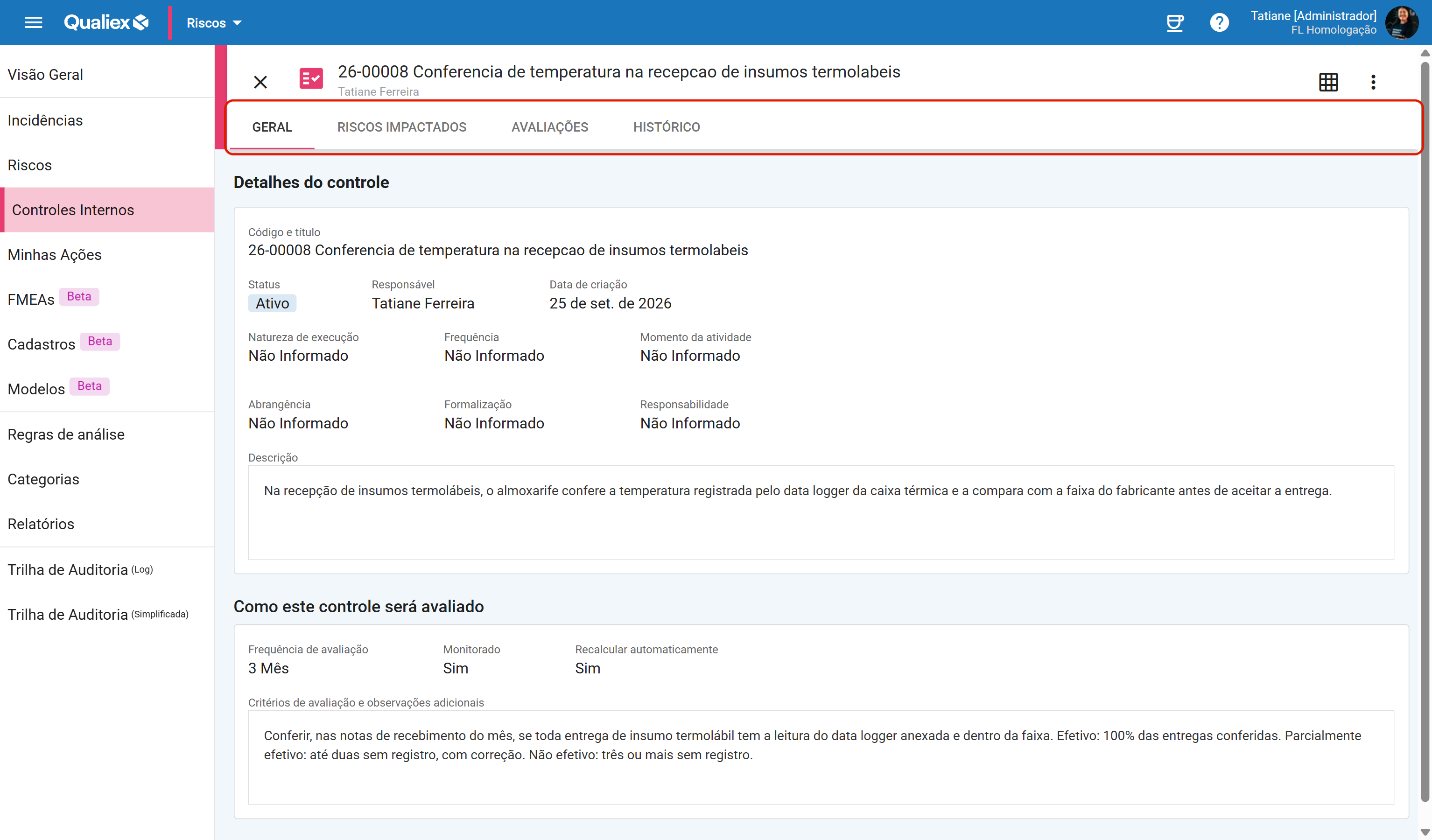
Task: Click the Tatiane Ferreira responsável value
Action: tap(423, 303)
